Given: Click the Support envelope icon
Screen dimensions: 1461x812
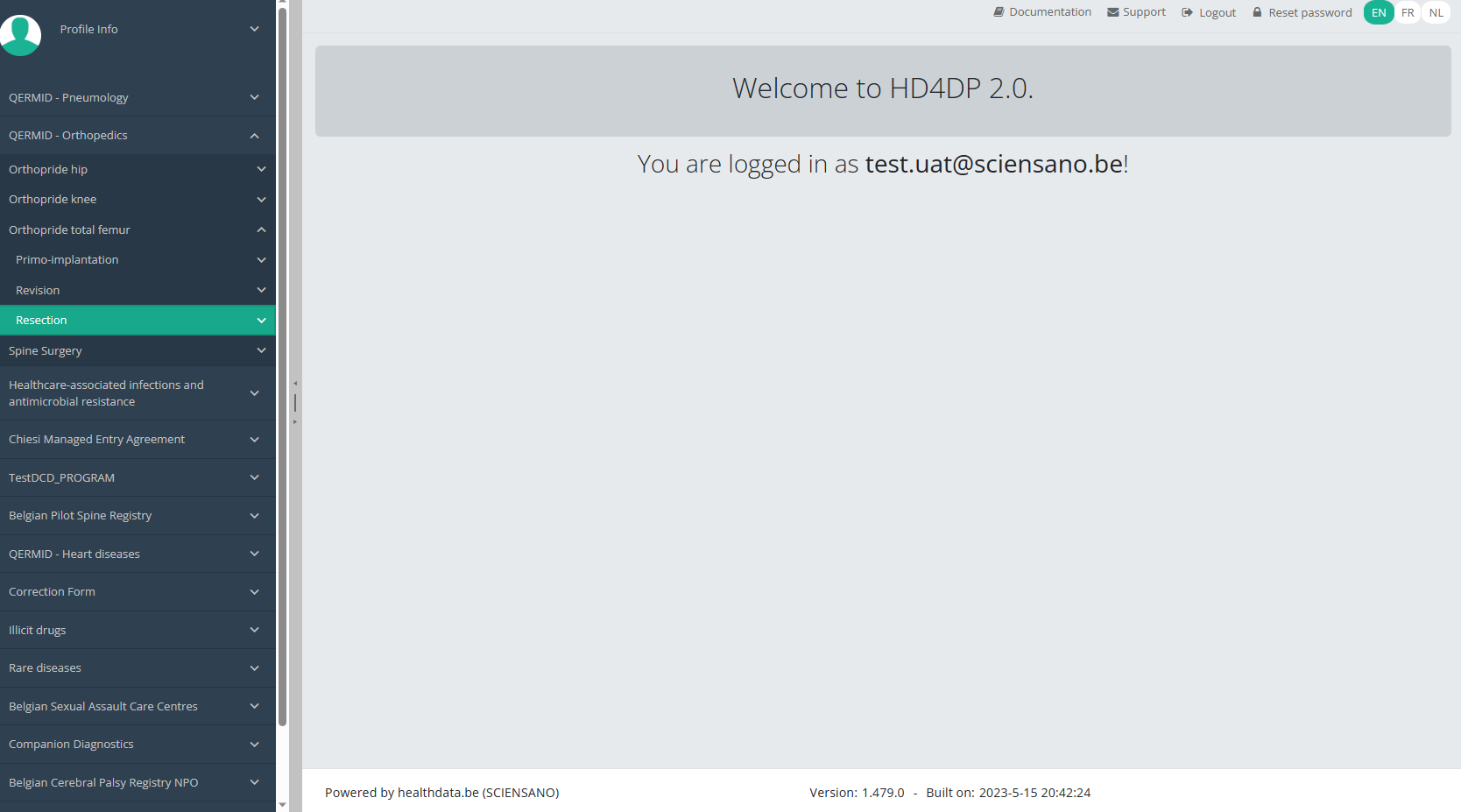Looking at the screenshot, I should pos(1112,12).
